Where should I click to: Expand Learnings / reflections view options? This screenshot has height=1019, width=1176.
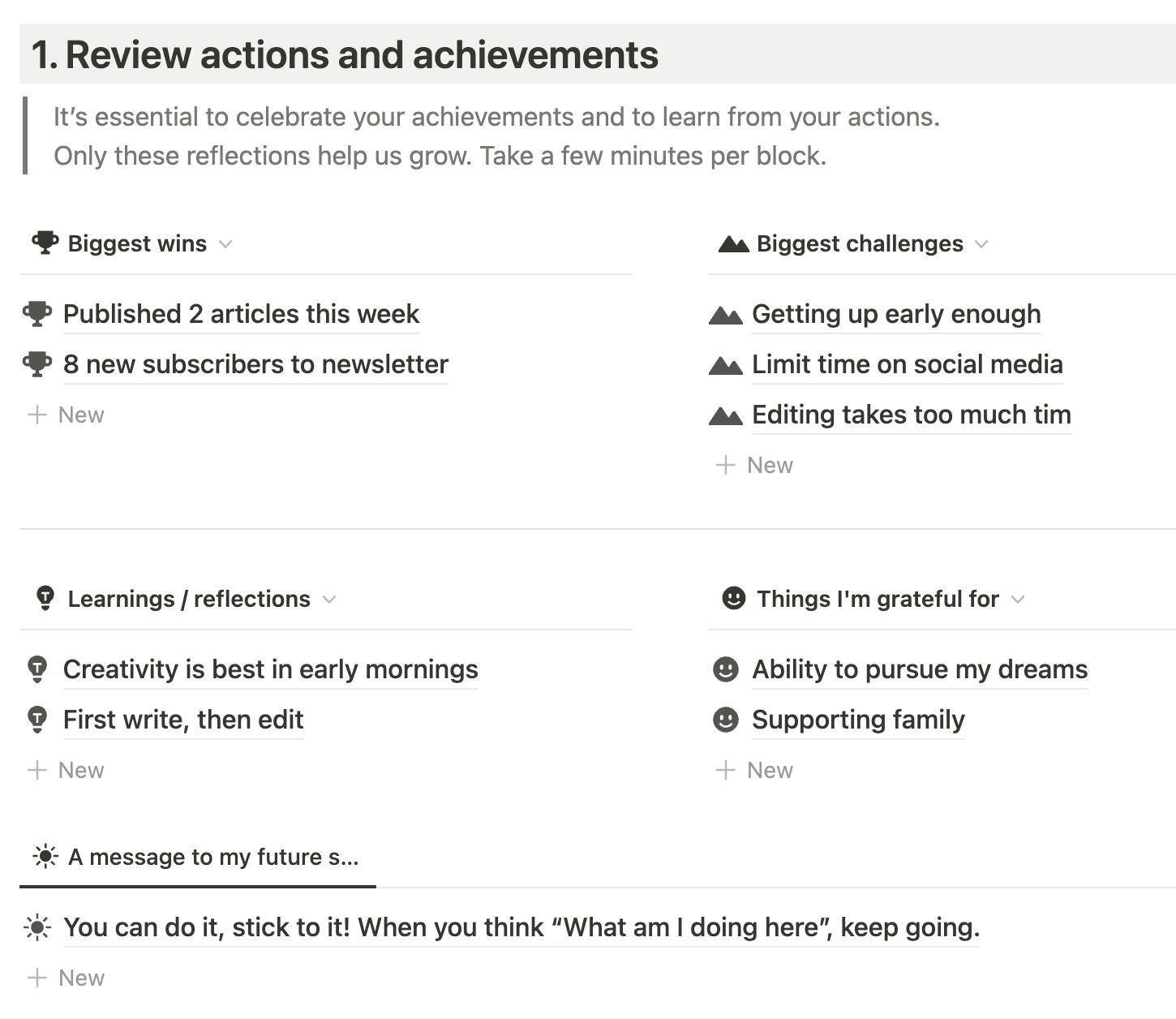(329, 600)
